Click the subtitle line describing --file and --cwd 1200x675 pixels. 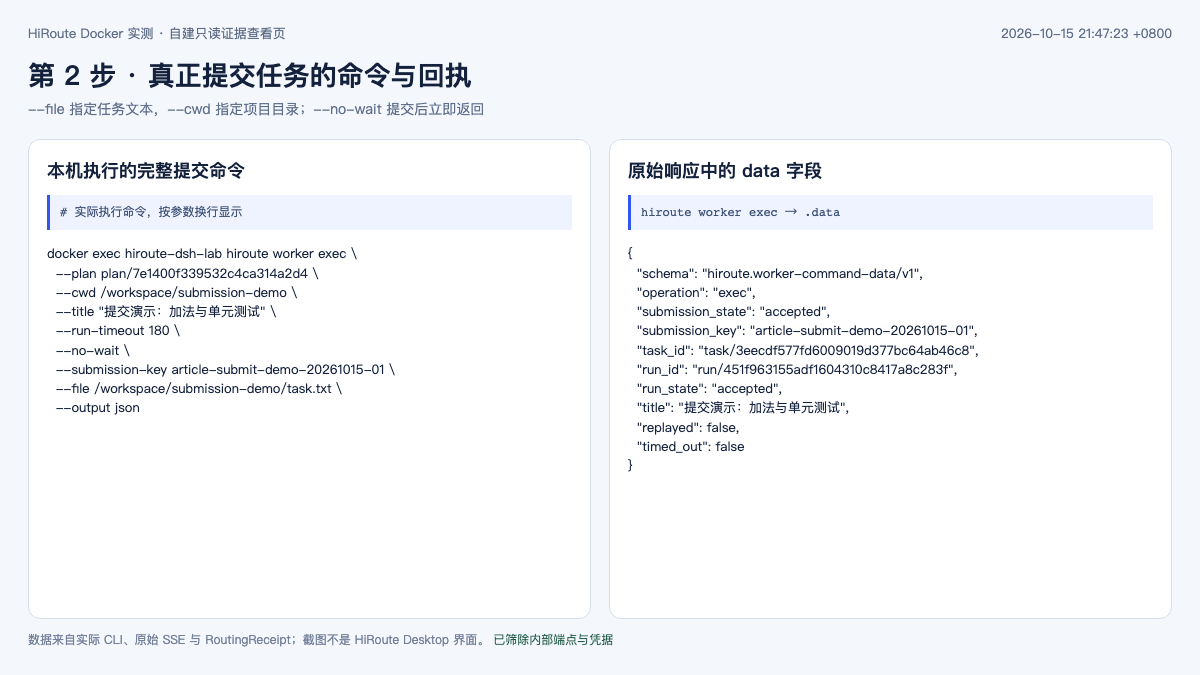point(256,109)
